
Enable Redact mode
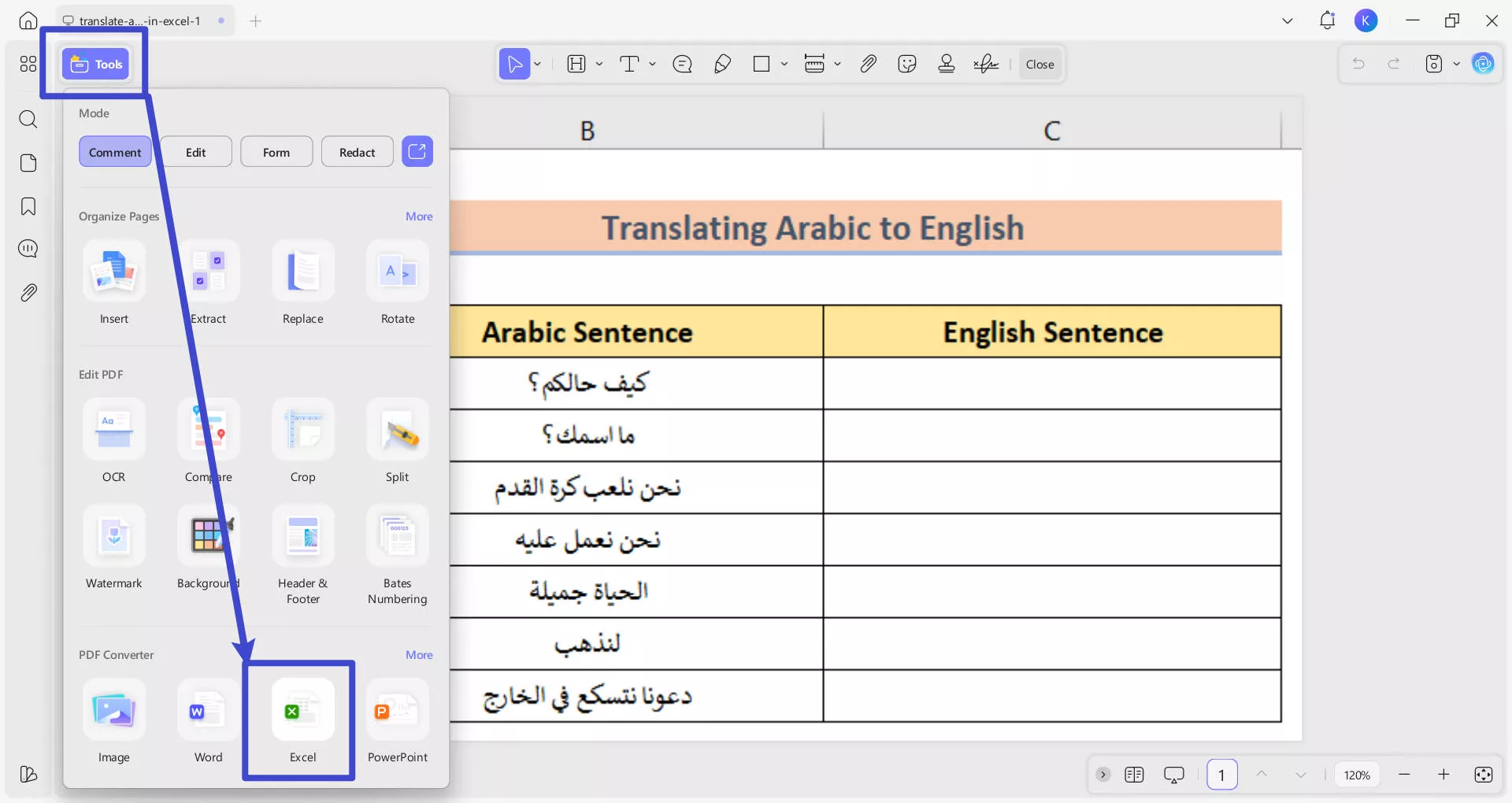pyautogui.click(x=357, y=151)
